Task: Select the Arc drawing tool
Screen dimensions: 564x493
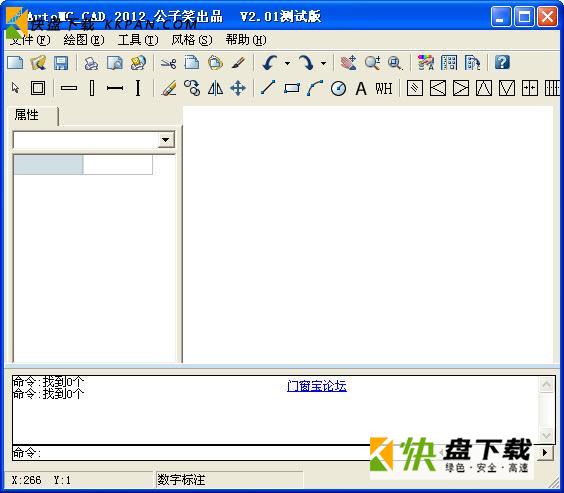Action: 315,88
